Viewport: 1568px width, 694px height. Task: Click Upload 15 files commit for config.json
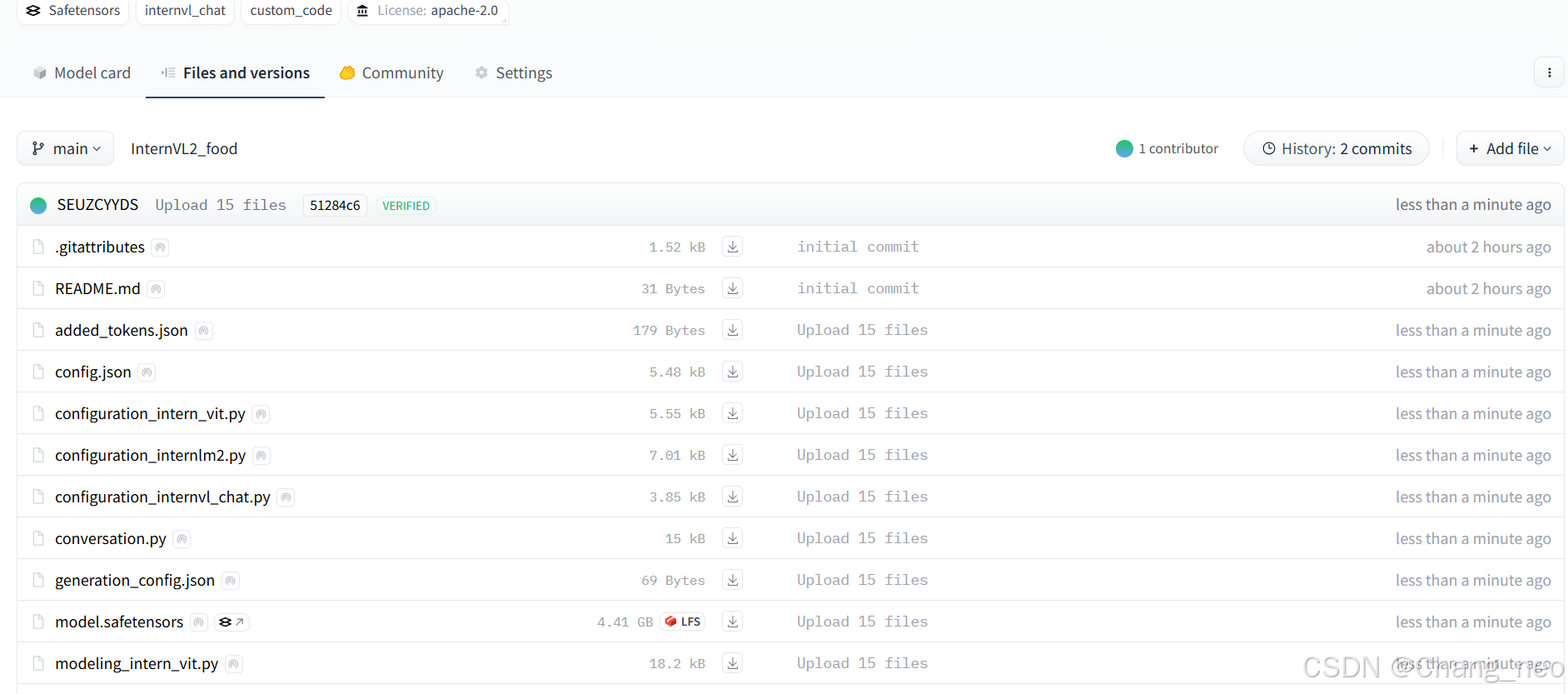(x=862, y=372)
